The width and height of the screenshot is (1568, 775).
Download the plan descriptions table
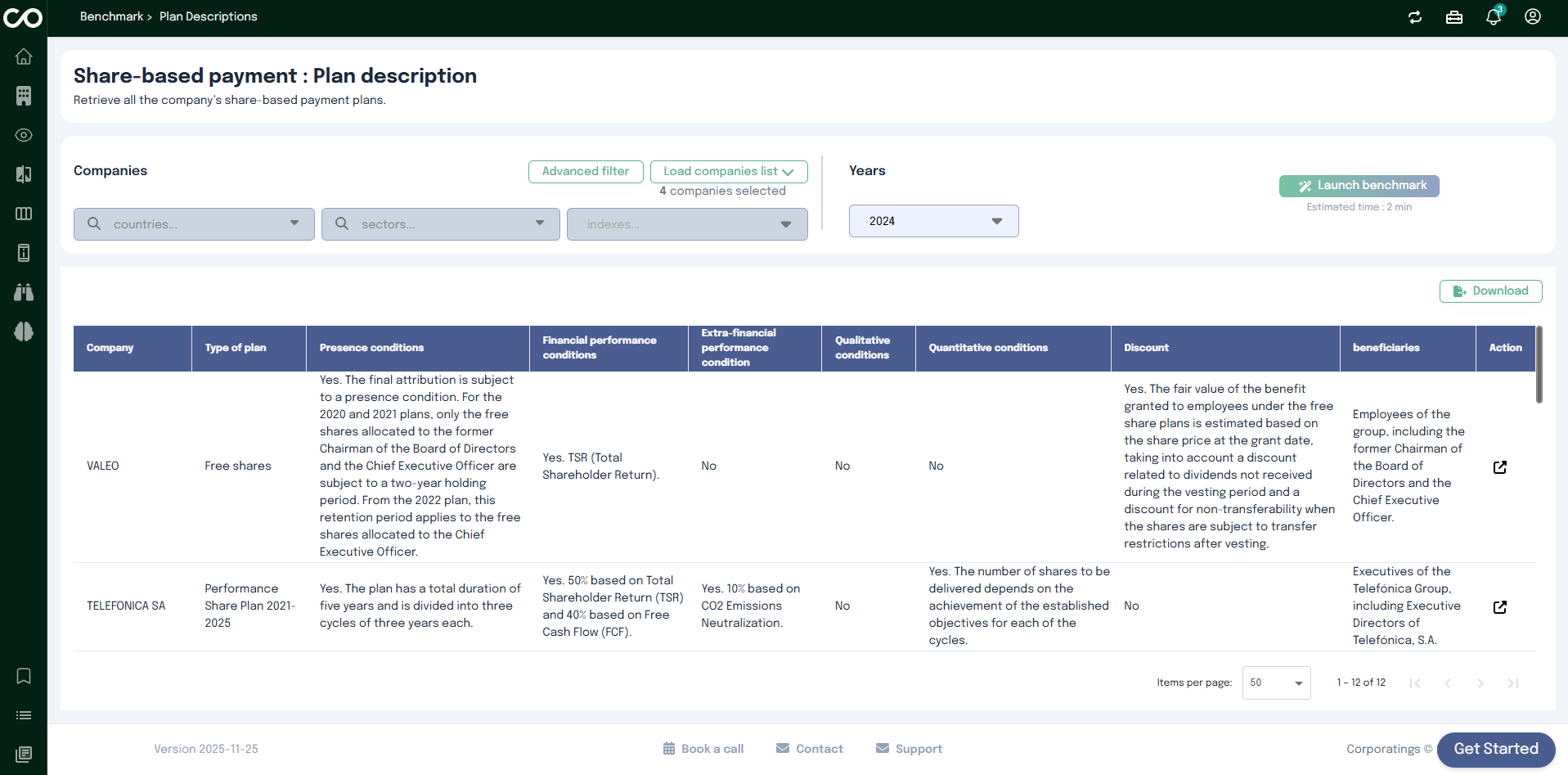[x=1490, y=291]
